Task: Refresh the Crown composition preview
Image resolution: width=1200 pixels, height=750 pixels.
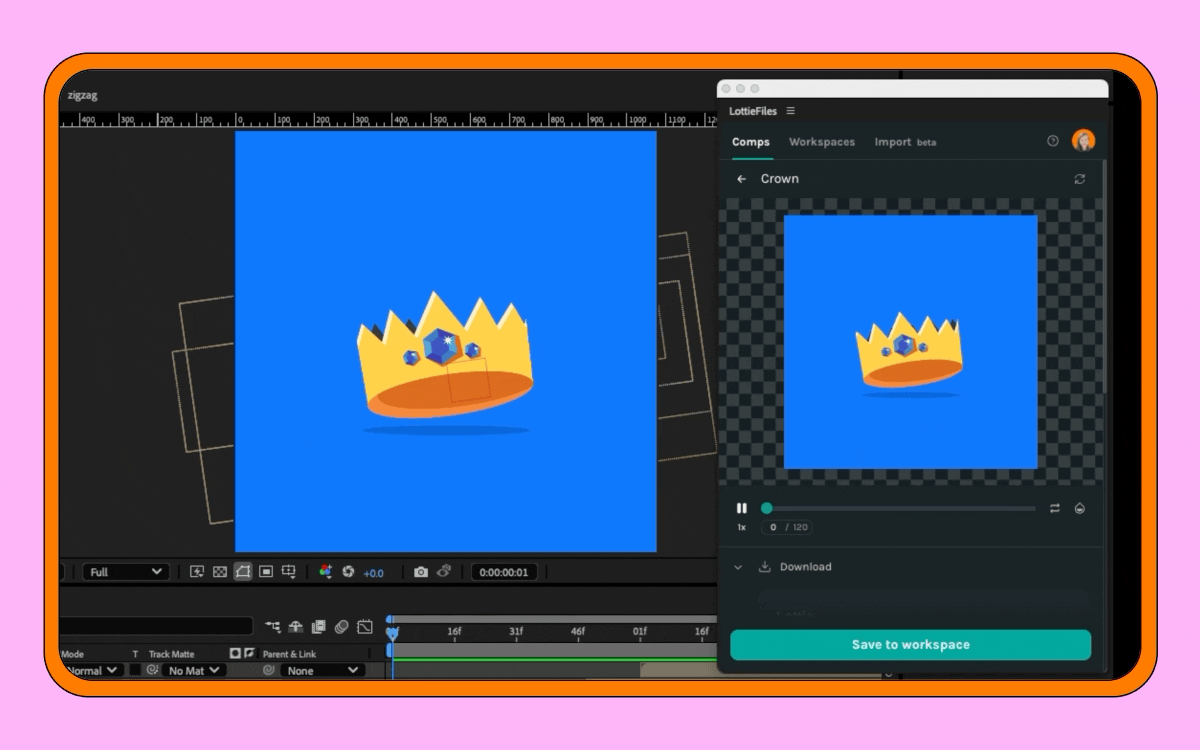Action: point(1079,179)
